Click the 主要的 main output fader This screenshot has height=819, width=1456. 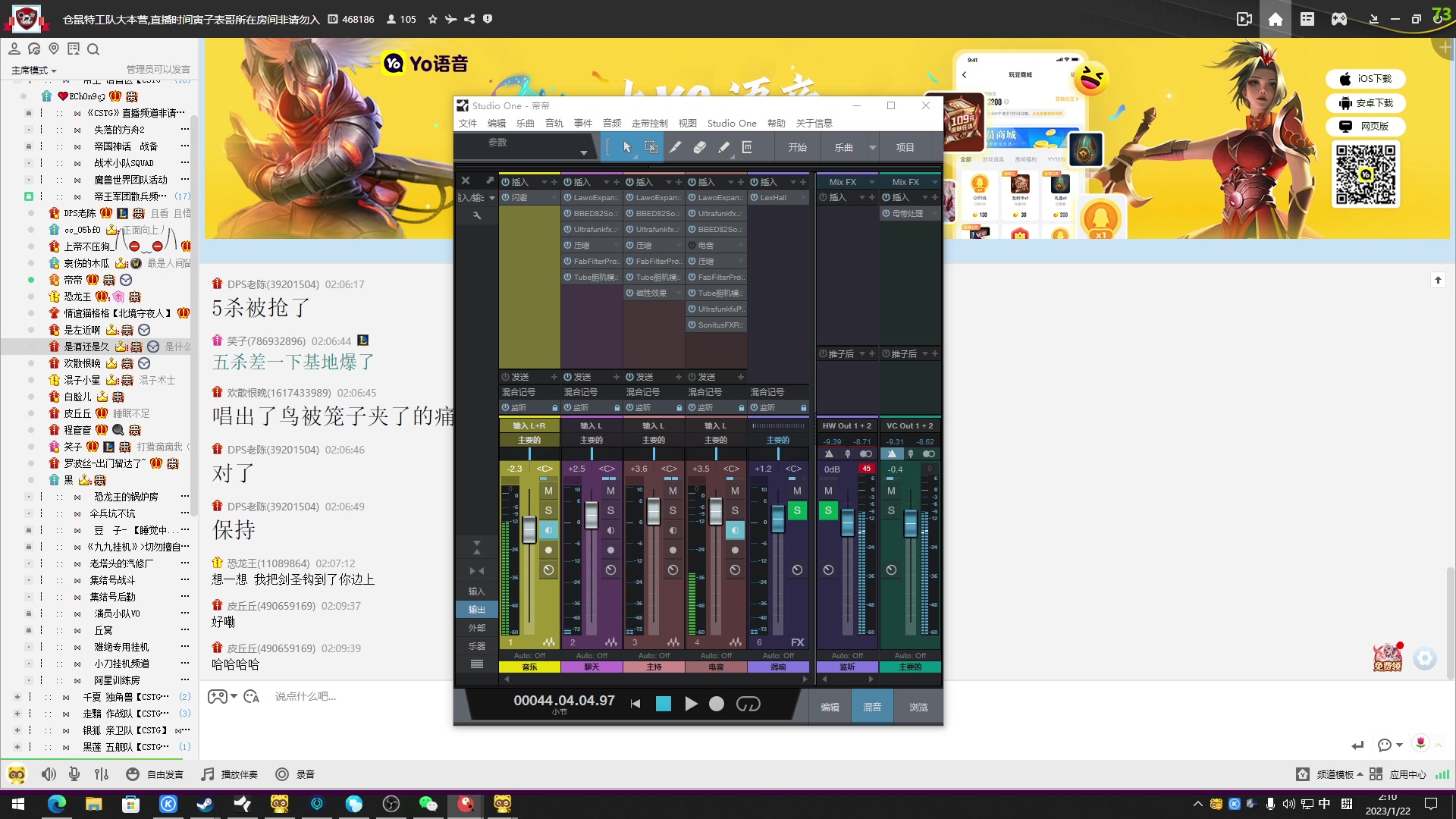tap(910, 522)
